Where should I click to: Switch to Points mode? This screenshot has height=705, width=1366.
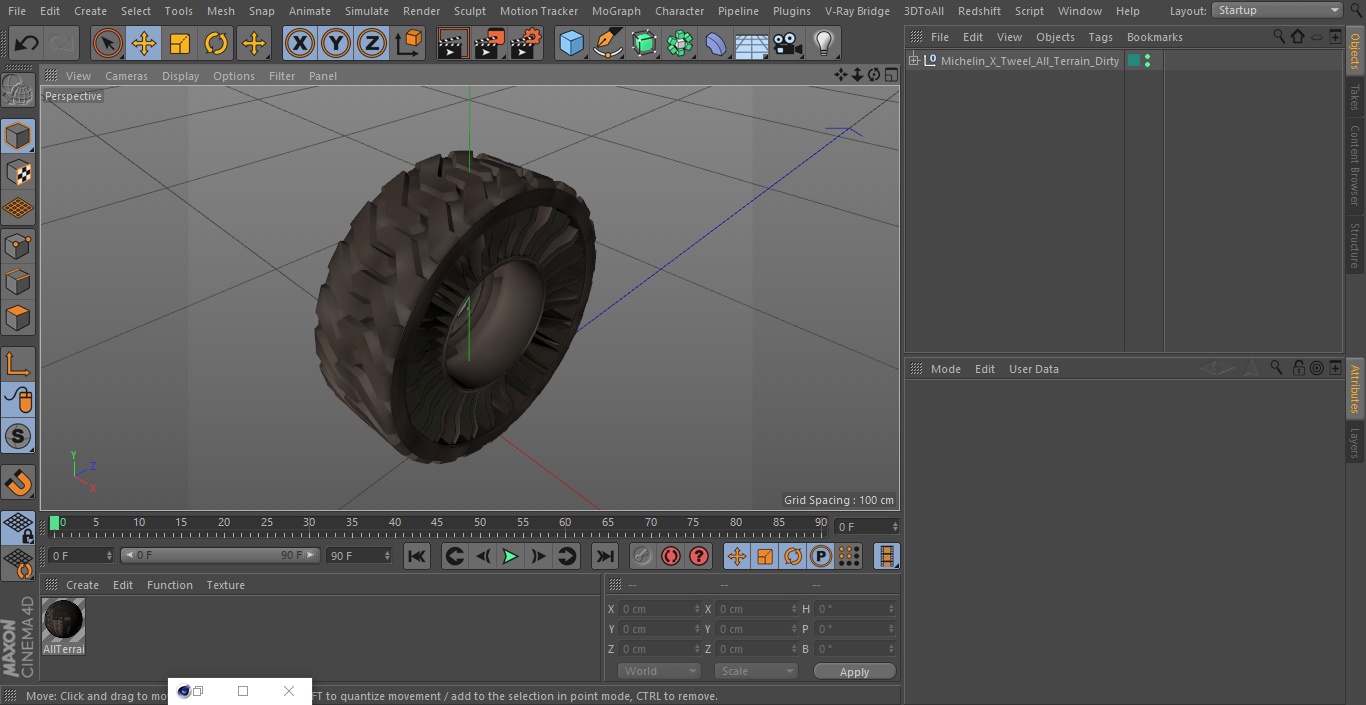click(x=18, y=246)
